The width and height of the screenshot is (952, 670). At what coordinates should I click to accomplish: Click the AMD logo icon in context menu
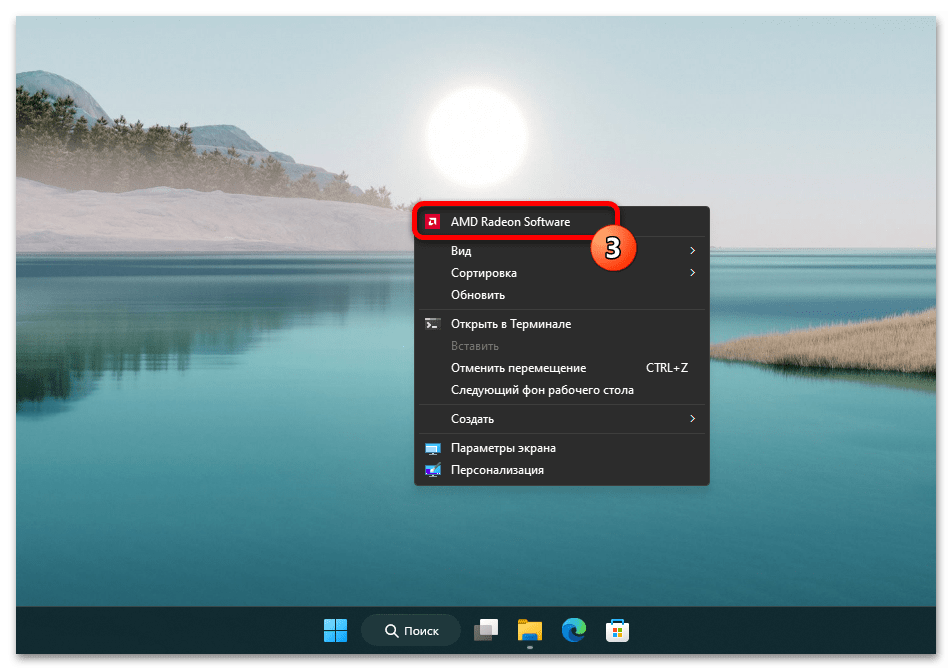tap(432, 222)
